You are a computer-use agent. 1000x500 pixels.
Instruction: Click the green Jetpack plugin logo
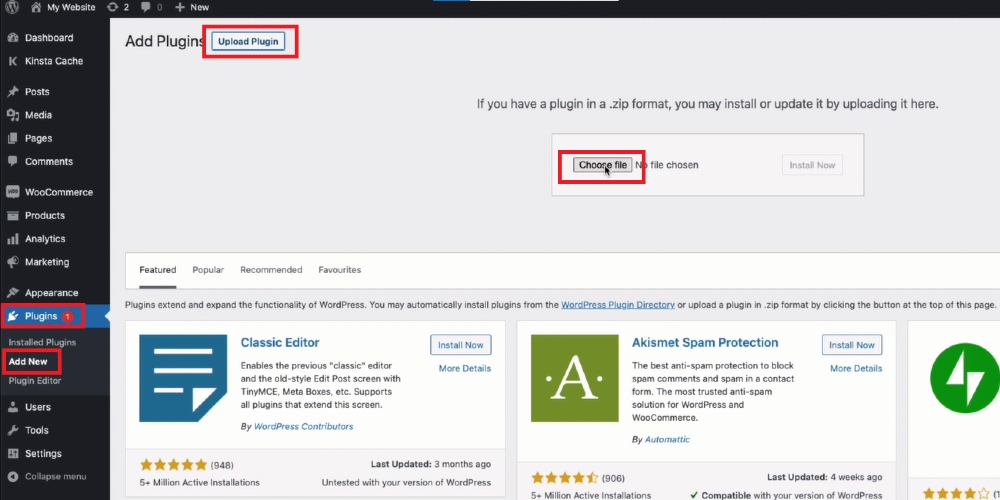coord(964,378)
